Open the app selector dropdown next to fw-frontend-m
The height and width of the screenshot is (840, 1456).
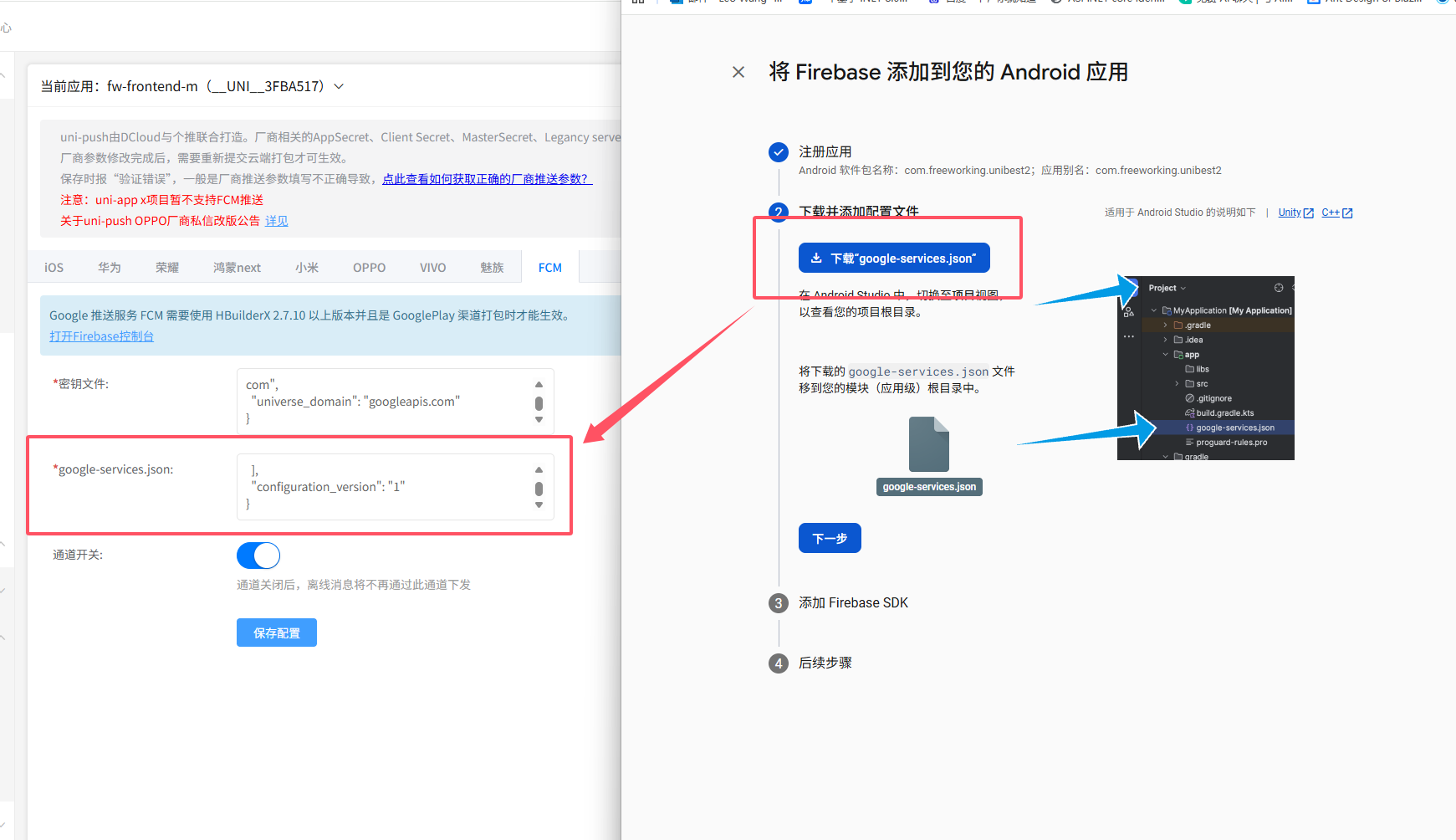pyautogui.click(x=338, y=85)
